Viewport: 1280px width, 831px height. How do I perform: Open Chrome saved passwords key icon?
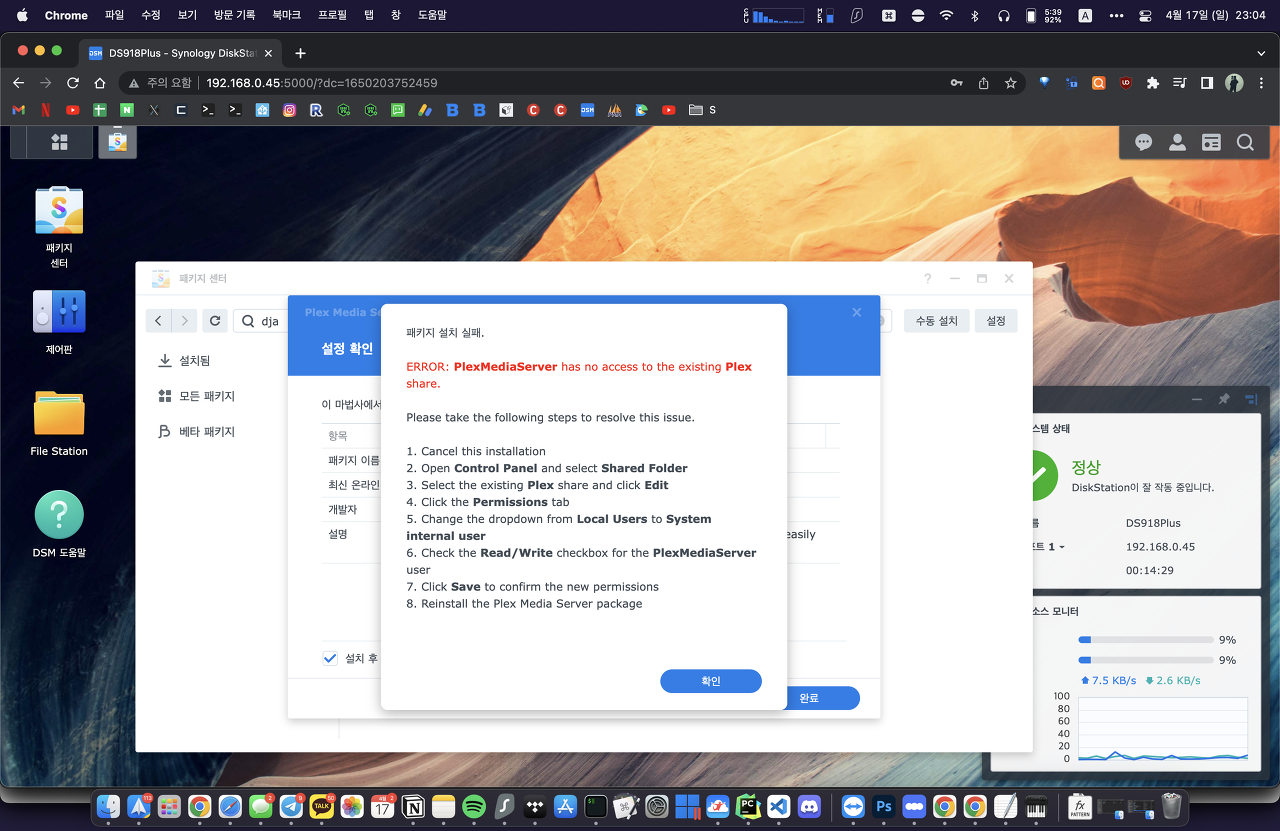pos(957,83)
